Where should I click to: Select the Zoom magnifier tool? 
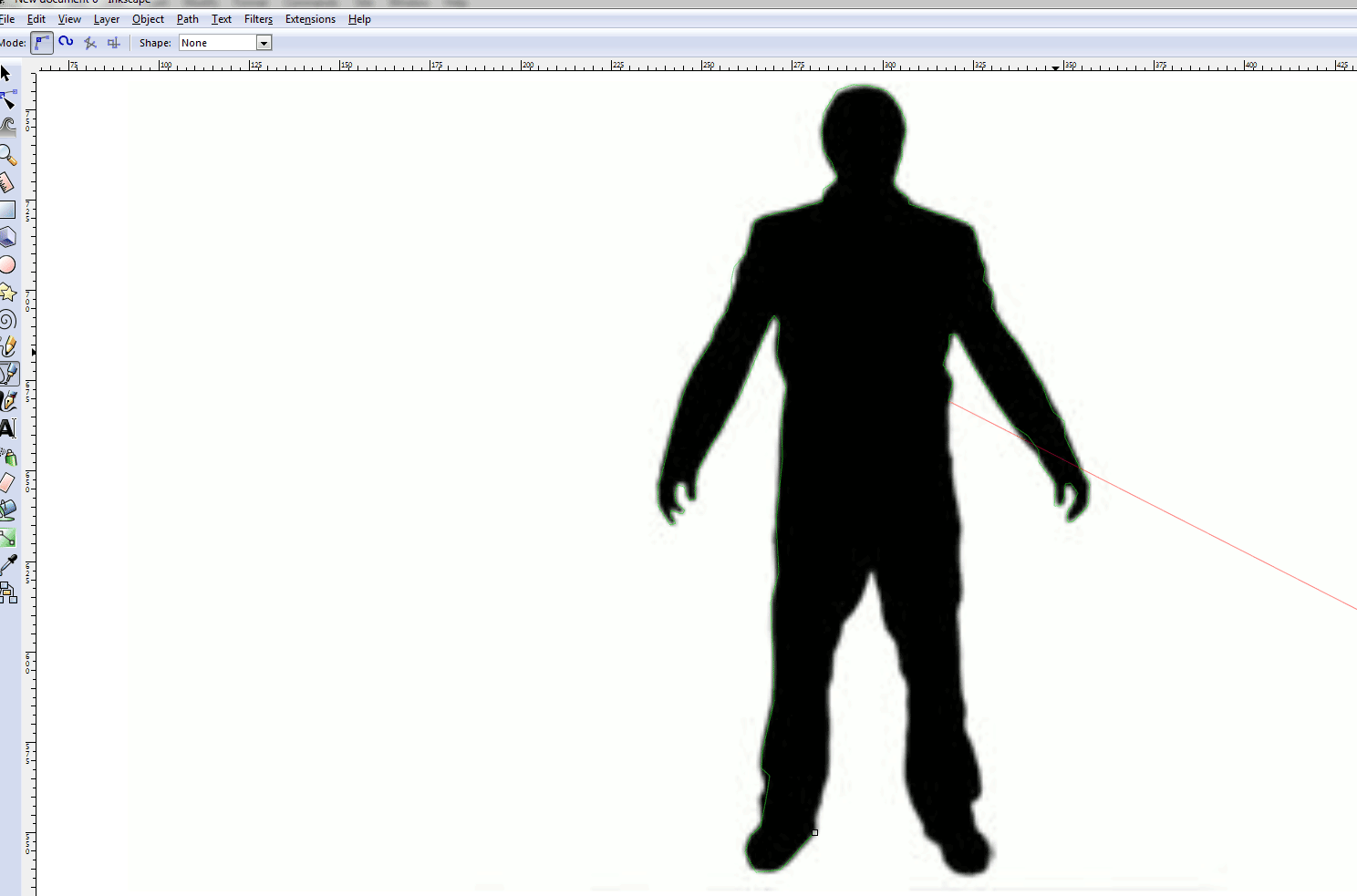7,154
